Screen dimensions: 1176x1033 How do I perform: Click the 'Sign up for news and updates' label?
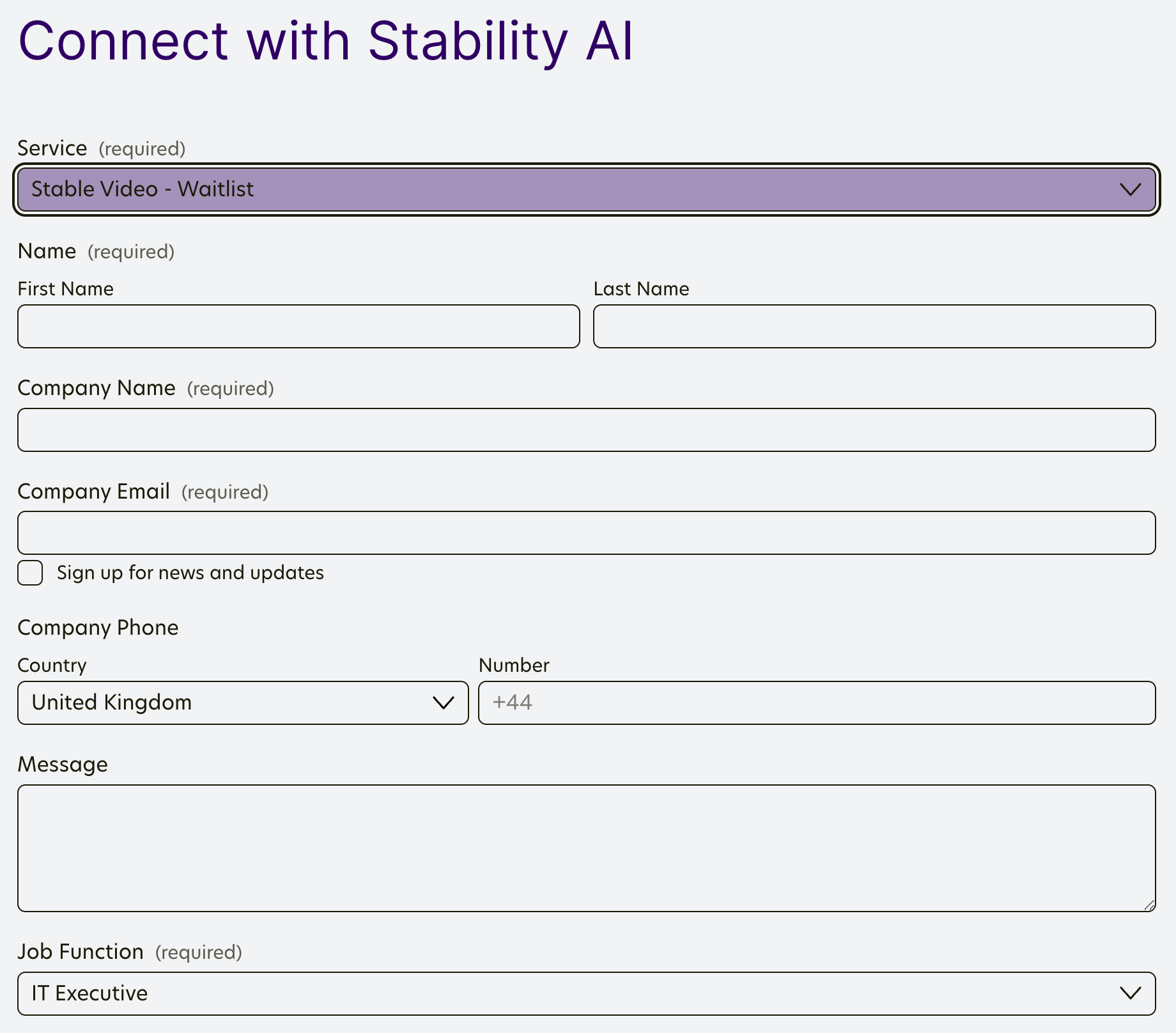pyautogui.click(x=190, y=573)
